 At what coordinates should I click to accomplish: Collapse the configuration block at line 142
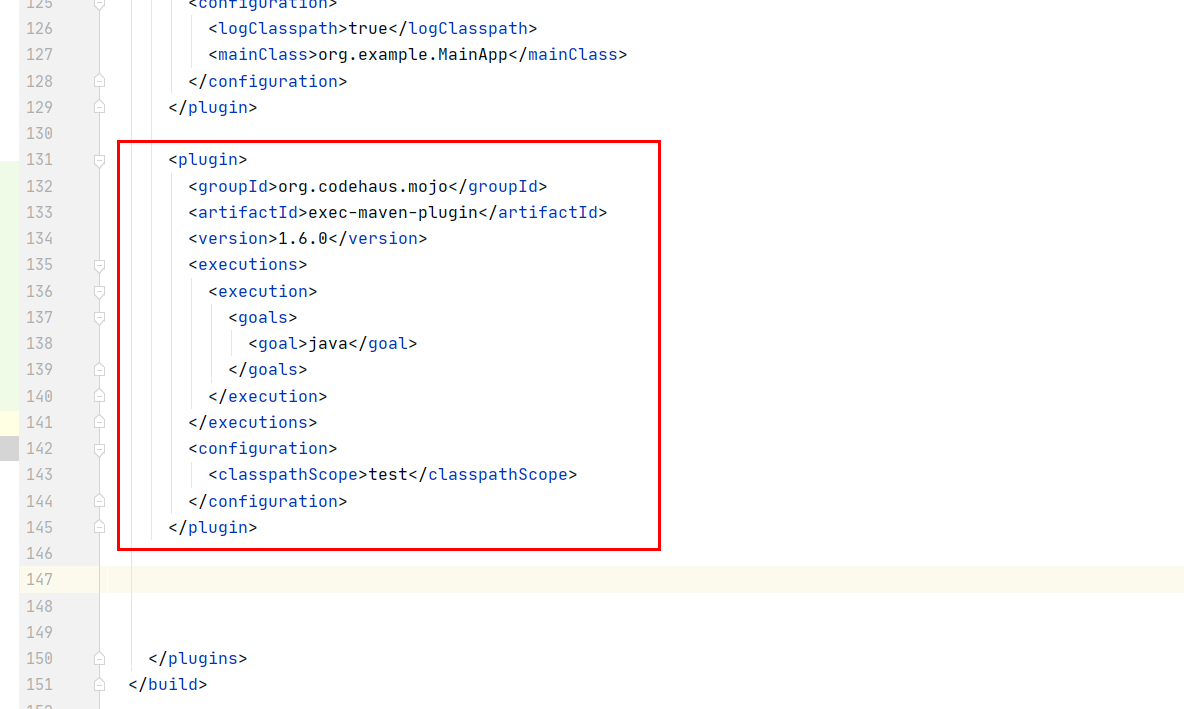[x=98, y=448]
